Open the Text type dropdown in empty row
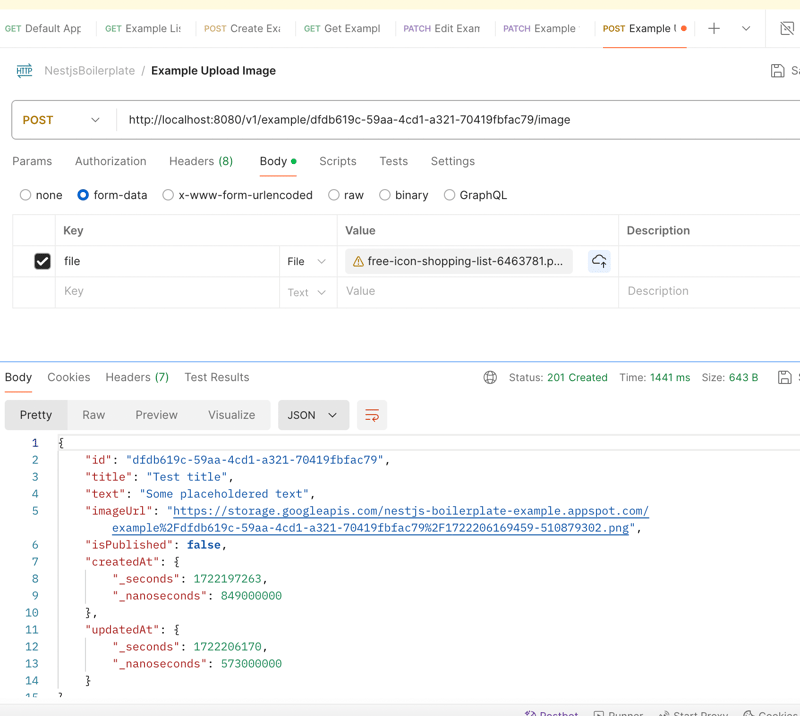This screenshot has width=800, height=716. [x=306, y=292]
